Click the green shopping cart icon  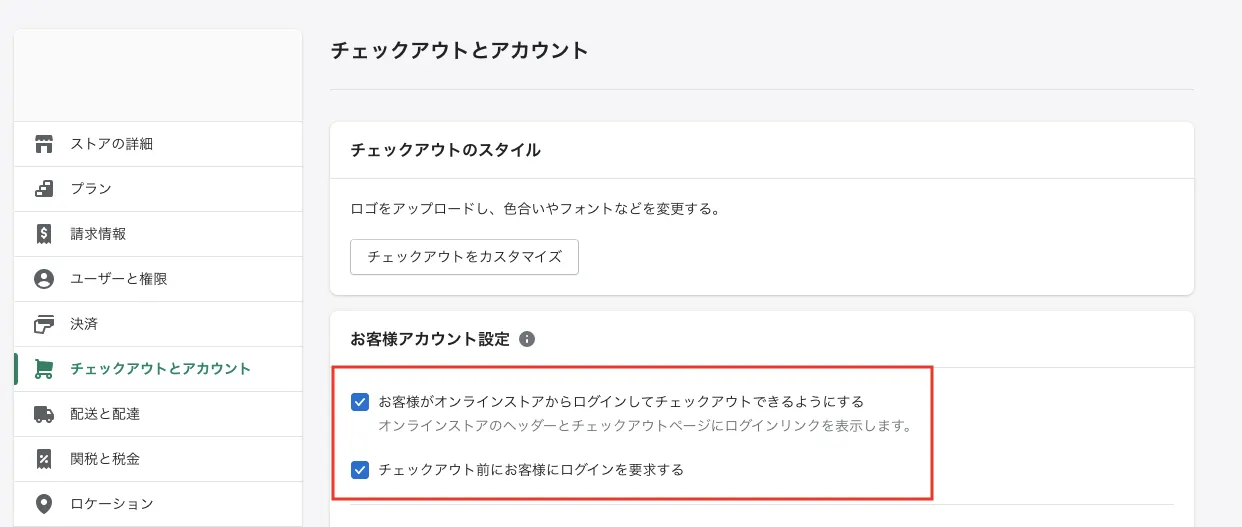point(43,369)
